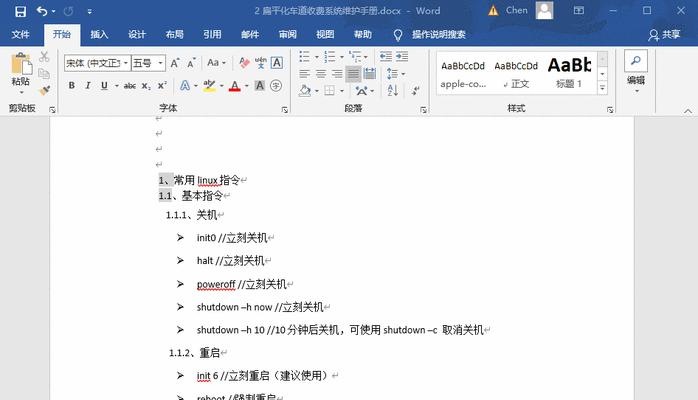Toggle character shading A icon
Image resolution: width=698 pixels, height=400 pixels.
(x=260, y=85)
